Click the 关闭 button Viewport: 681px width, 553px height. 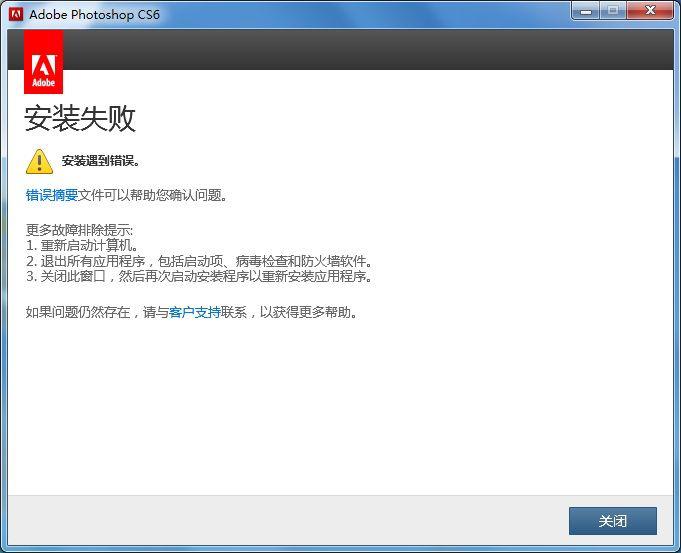tap(612, 520)
